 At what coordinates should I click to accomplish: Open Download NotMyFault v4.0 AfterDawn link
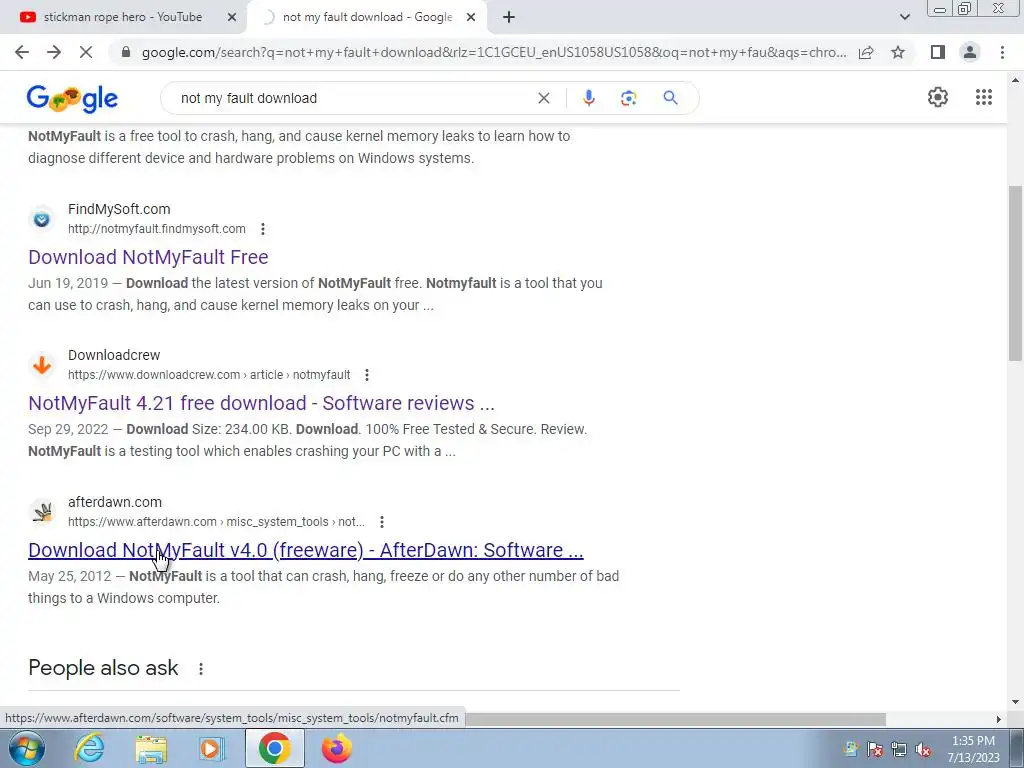(x=306, y=551)
